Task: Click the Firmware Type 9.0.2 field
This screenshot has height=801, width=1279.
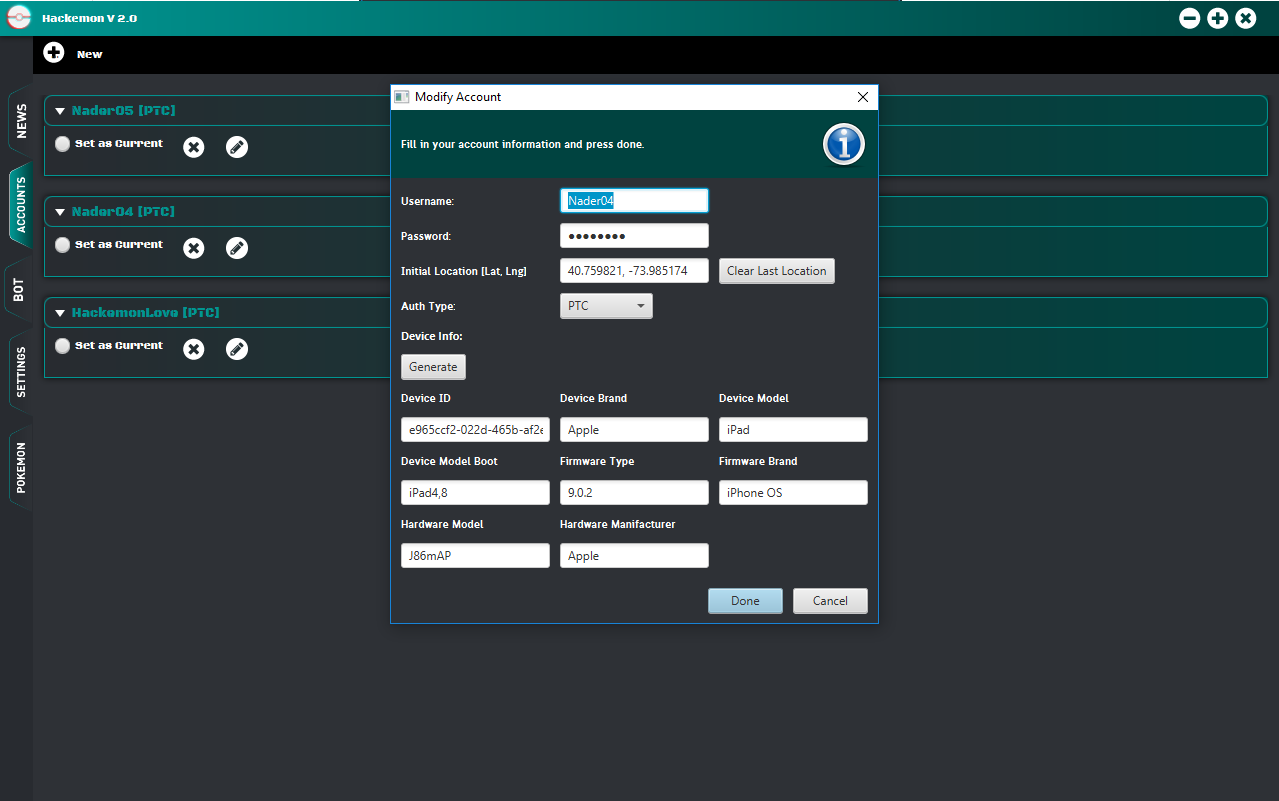Action: [x=634, y=493]
